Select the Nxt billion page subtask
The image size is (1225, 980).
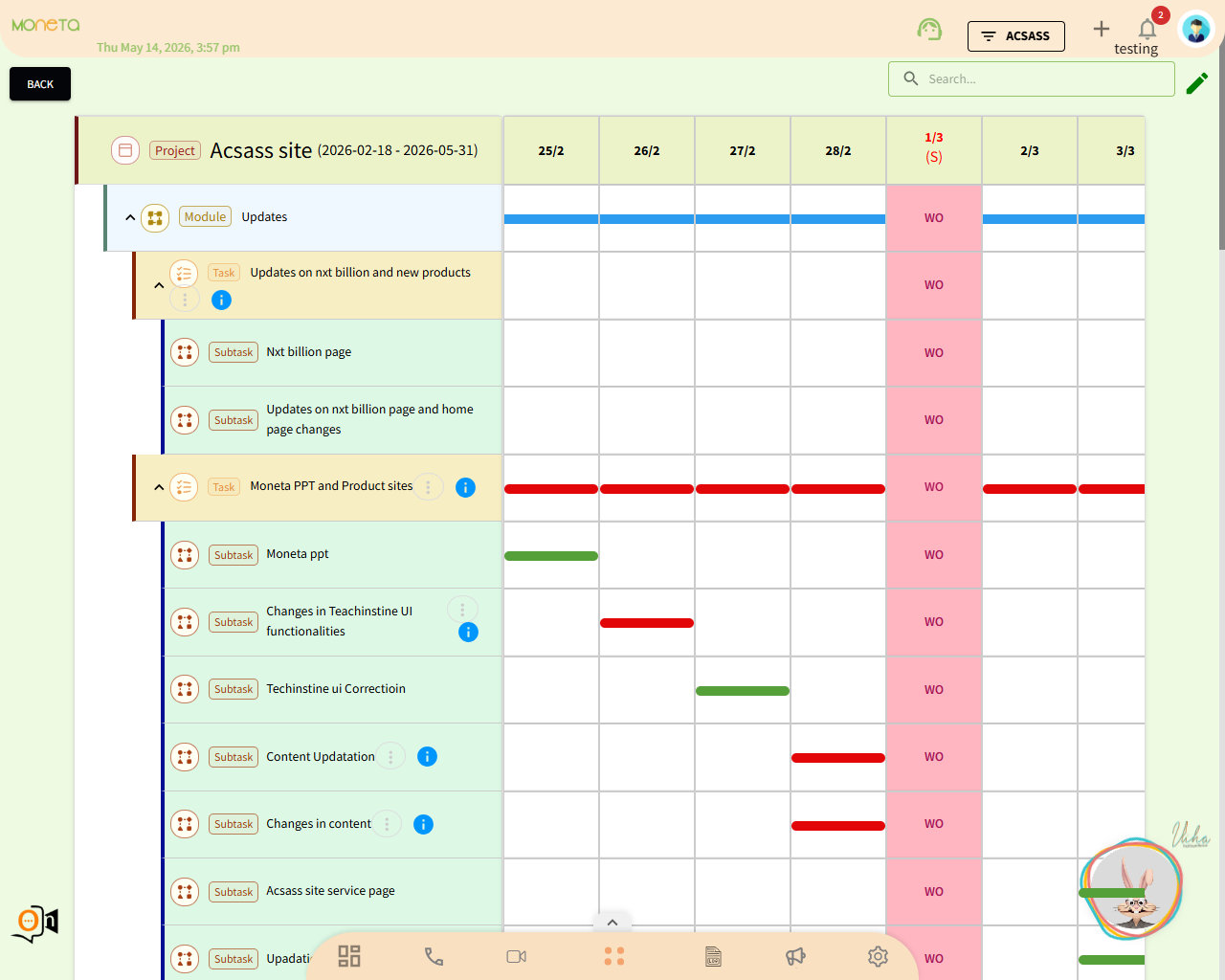(x=333, y=352)
